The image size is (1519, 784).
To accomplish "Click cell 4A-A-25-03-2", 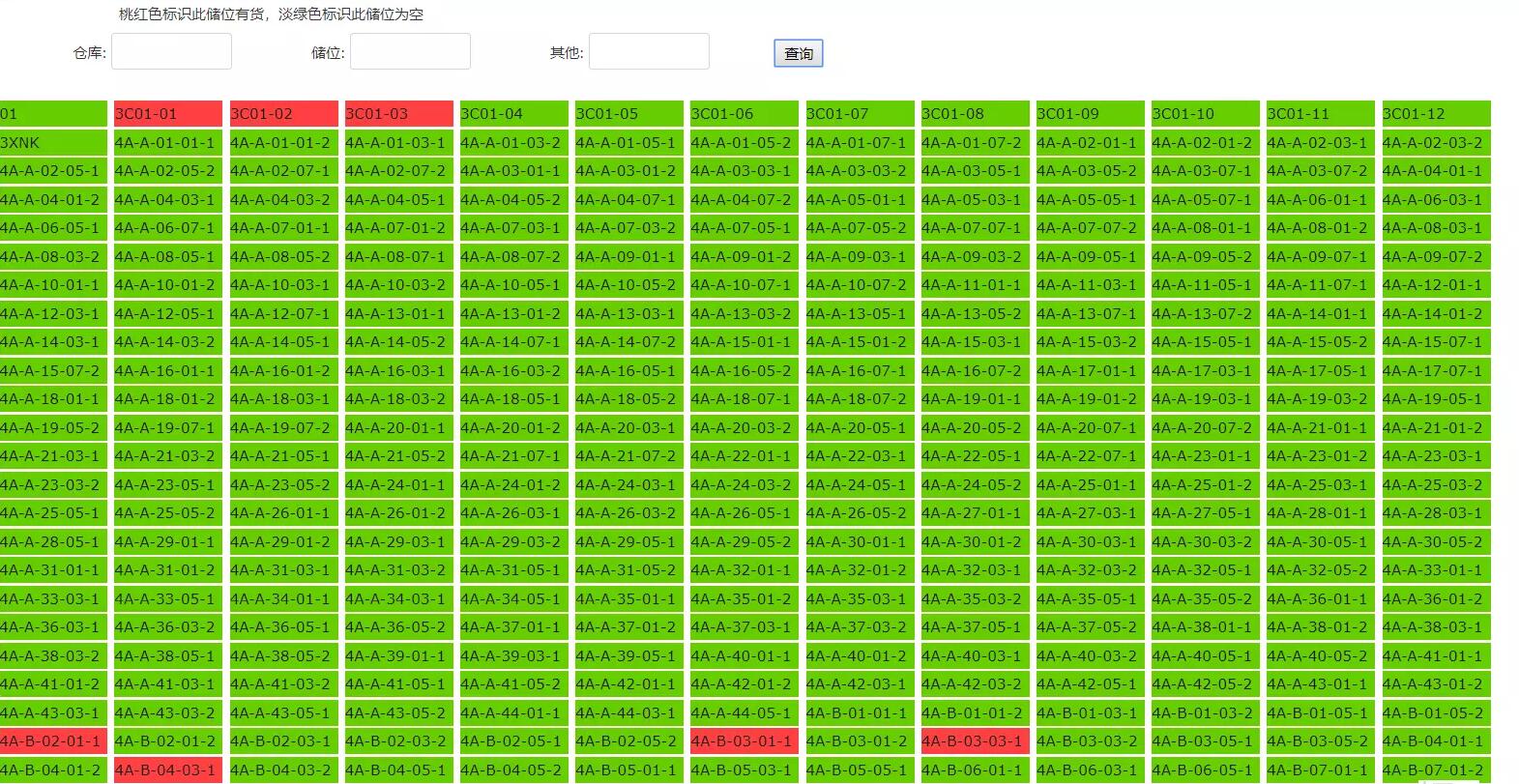I will click(1437, 485).
